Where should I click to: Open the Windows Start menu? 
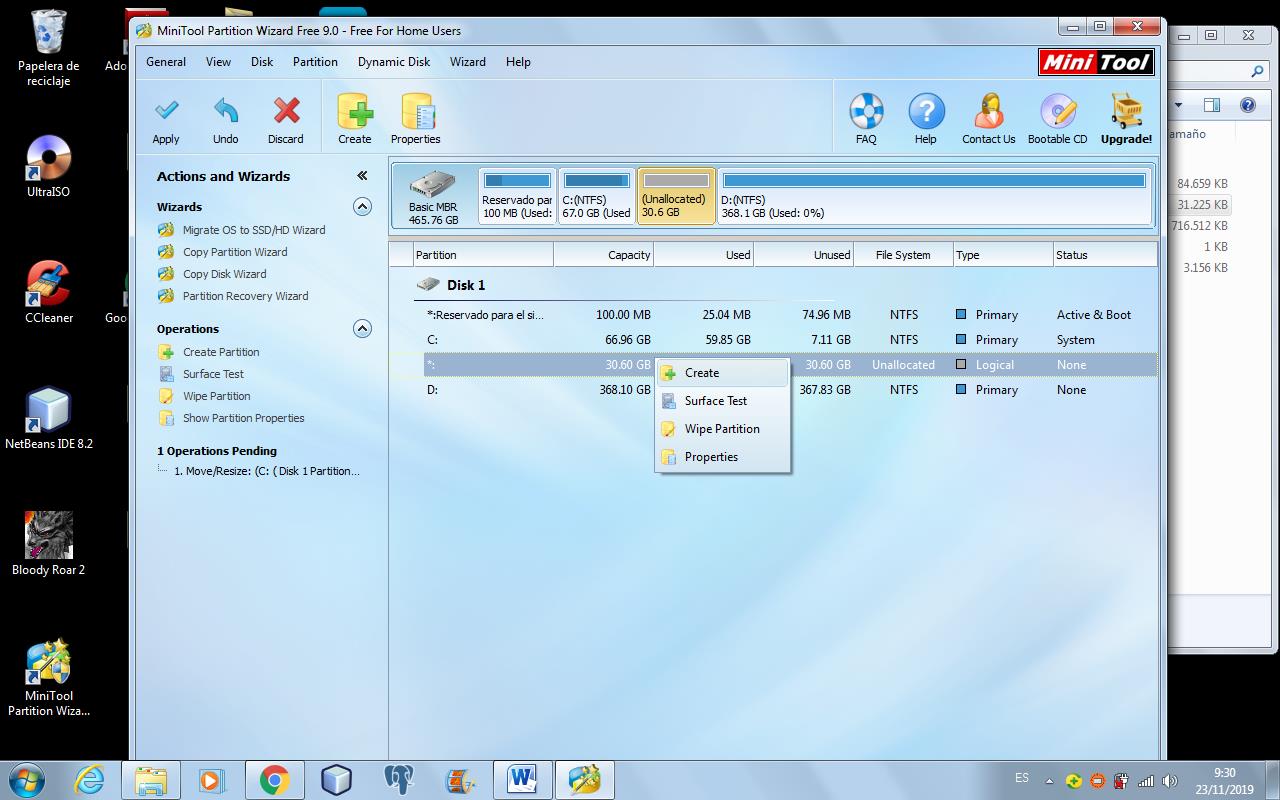(x=25, y=780)
